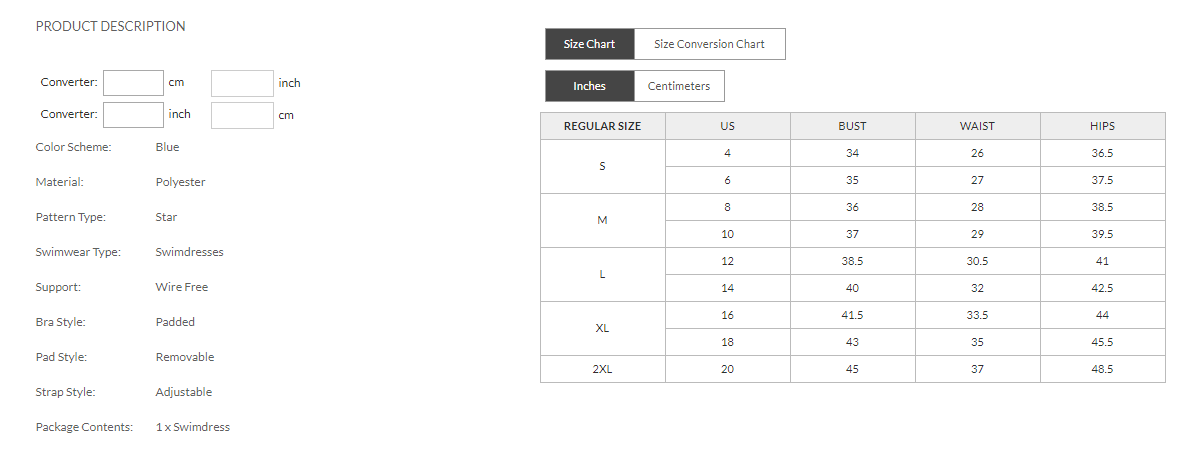The width and height of the screenshot is (1200, 455).
Task: Select the Inches unit toggle
Action: [589, 86]
